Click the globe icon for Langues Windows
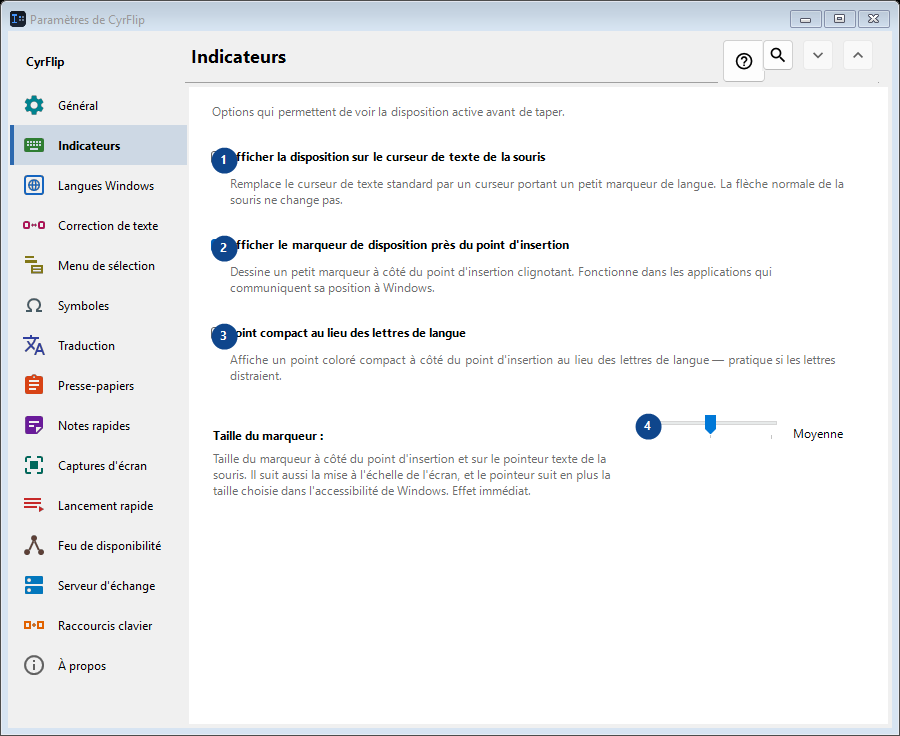Viewport: 900px width, 736px height. point(34,185)
